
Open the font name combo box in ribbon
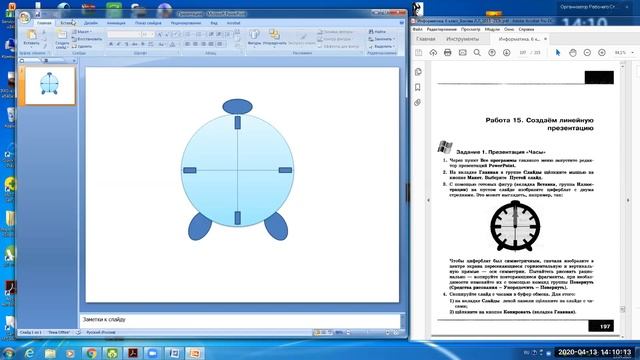coord(124,35)
